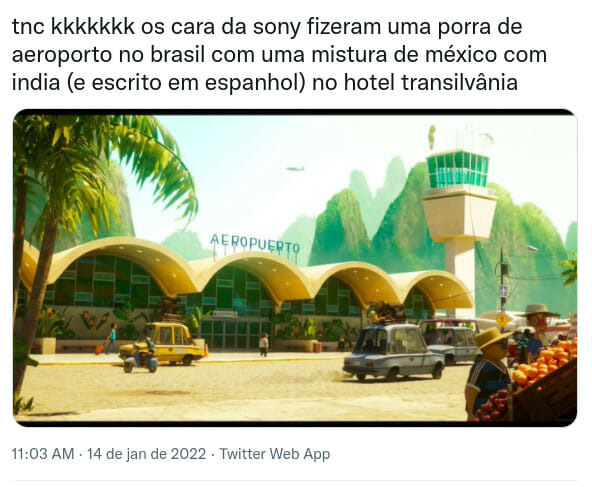Click the airplane flying in the sky

click(295, 168)
